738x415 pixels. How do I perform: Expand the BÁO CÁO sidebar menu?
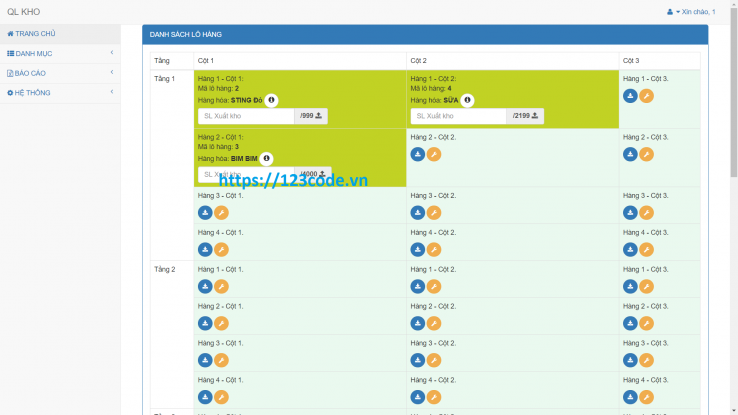click(x=60, y=73)
